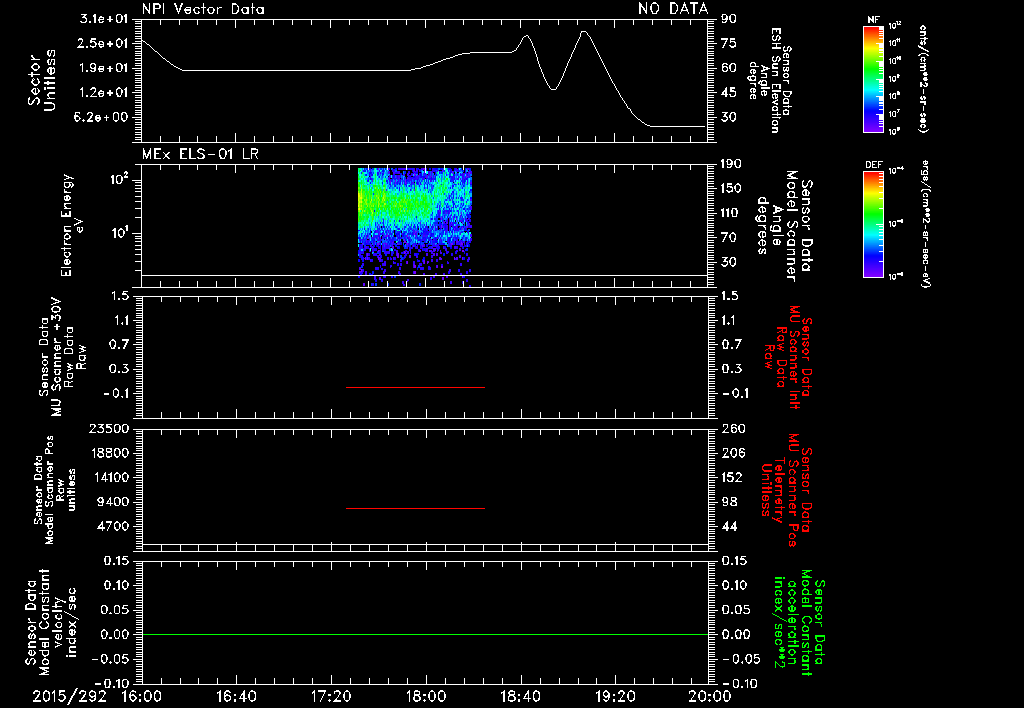1024x708 pixels.
Task: Click the 'ergs/(cm**2-sr-sec-eV)' units label
Action: tap(925, 223)
